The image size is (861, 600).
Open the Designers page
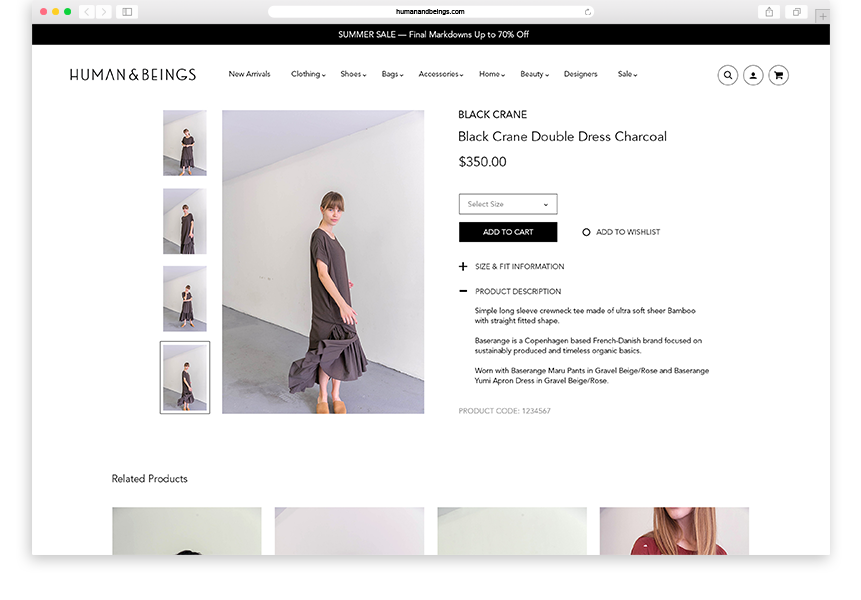[580, 74]
